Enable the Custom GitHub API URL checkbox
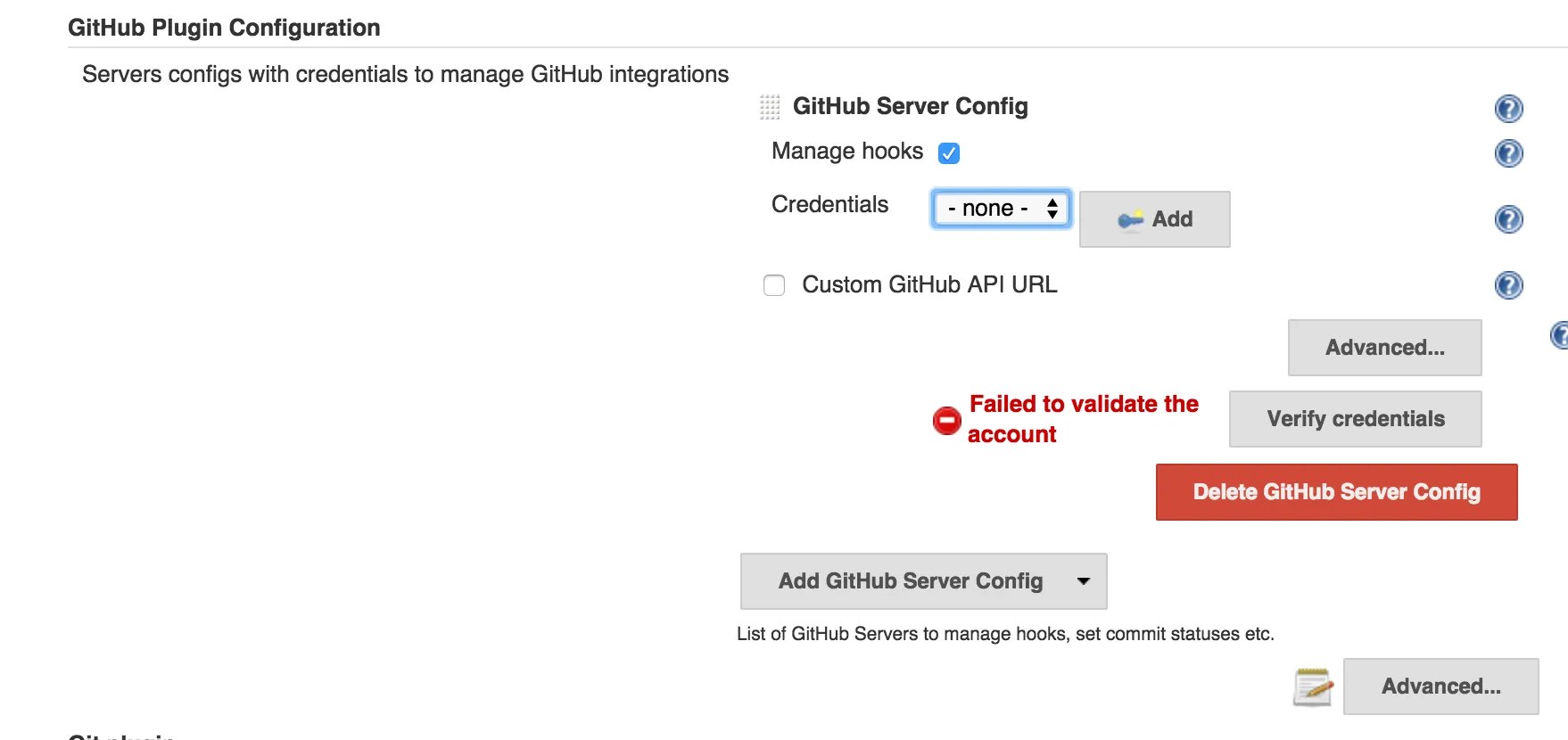1568x740 pixels. click(x=774, y=285)
